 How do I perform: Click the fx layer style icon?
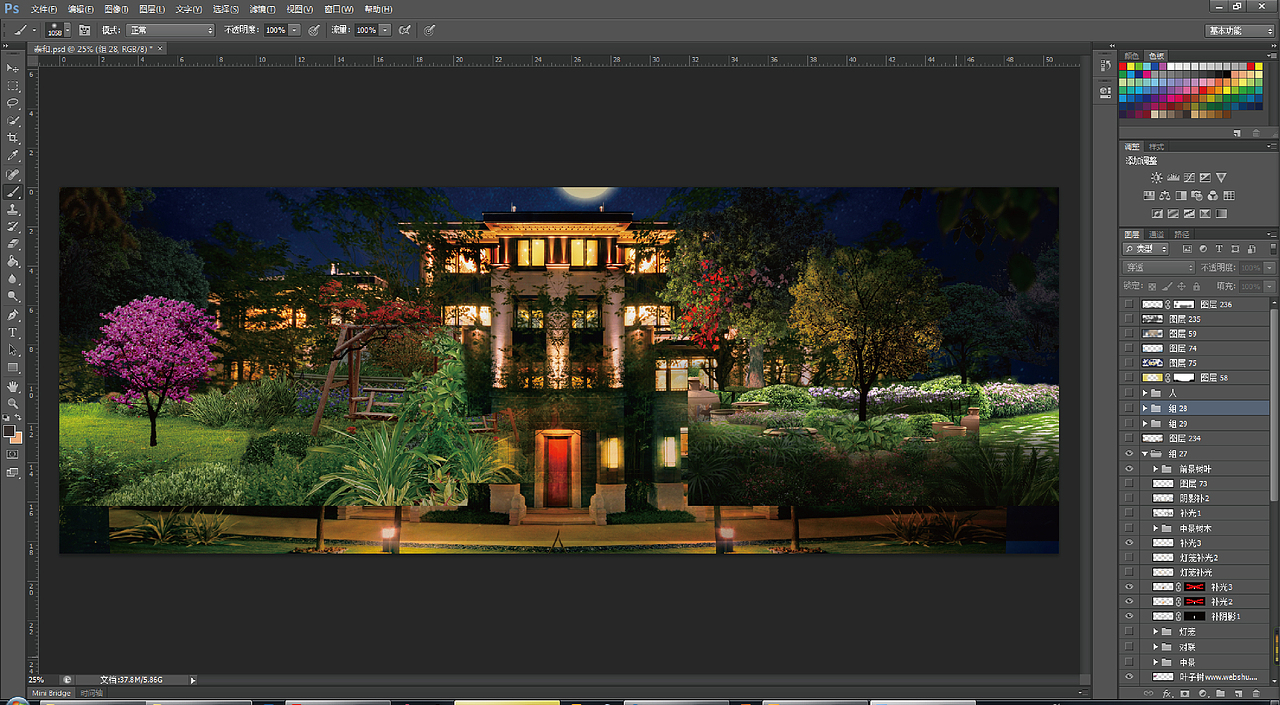pyautogui.click(x=1167, y=693)
